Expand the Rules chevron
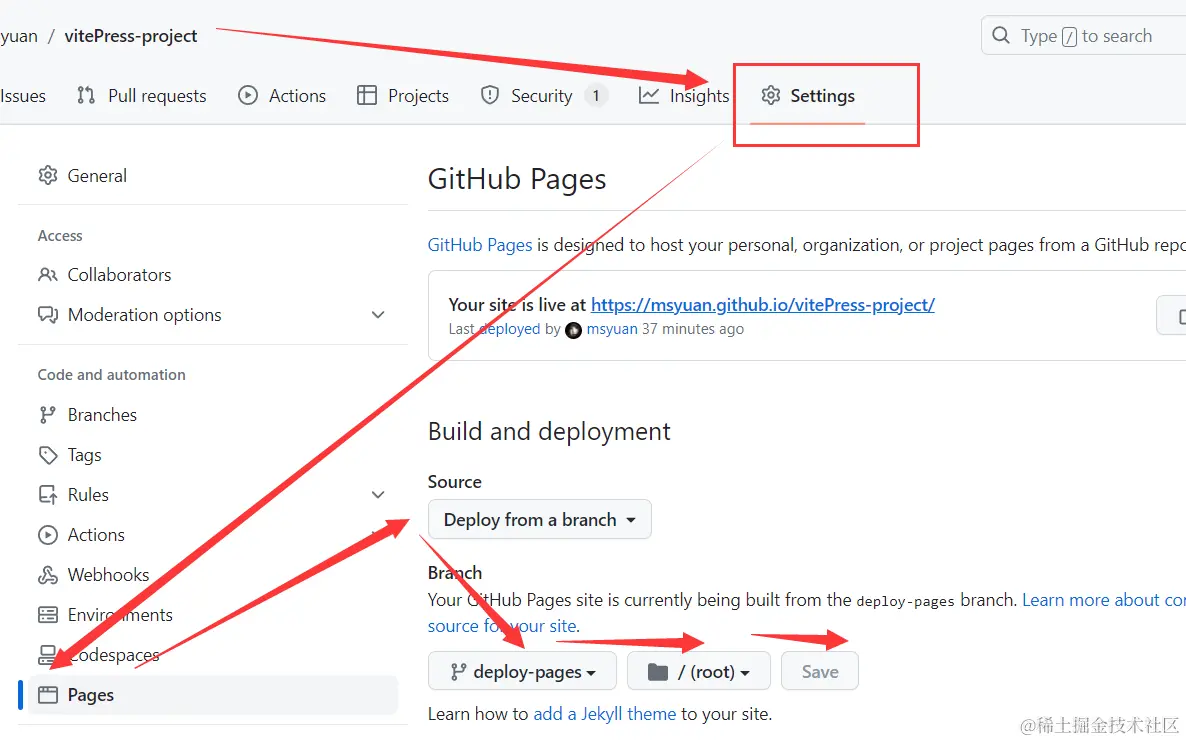The height and width of the screenshot is (742, 1186). [378, 495]
